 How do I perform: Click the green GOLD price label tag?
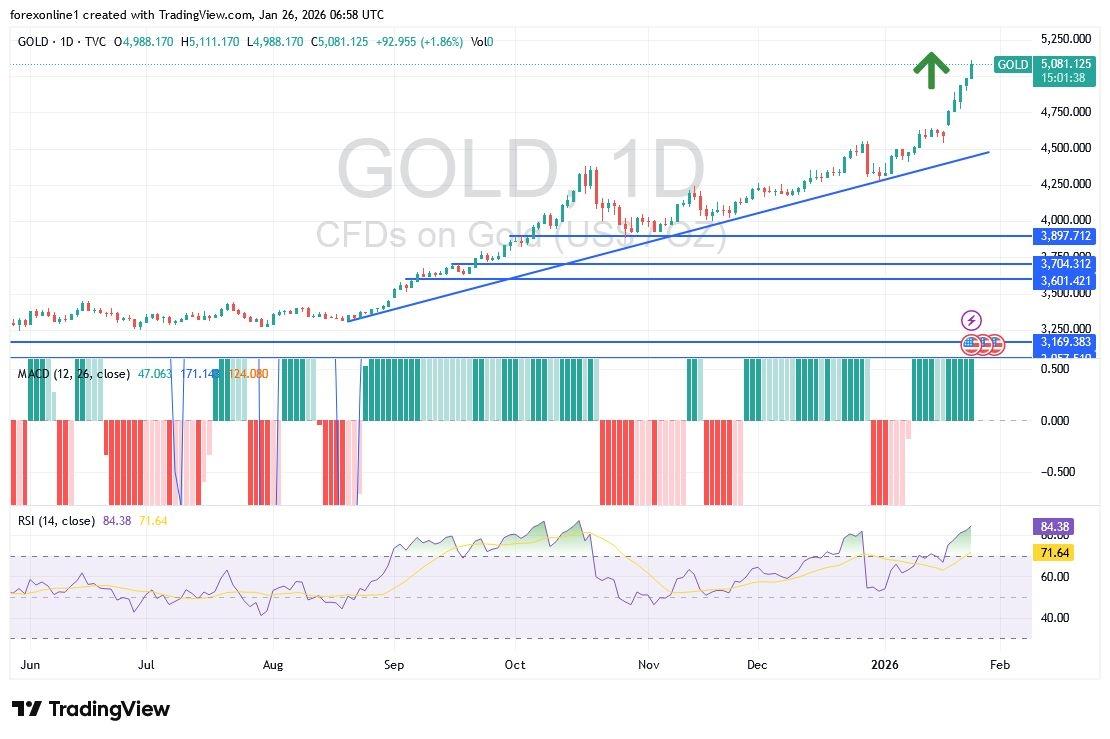coord(1012,65)
